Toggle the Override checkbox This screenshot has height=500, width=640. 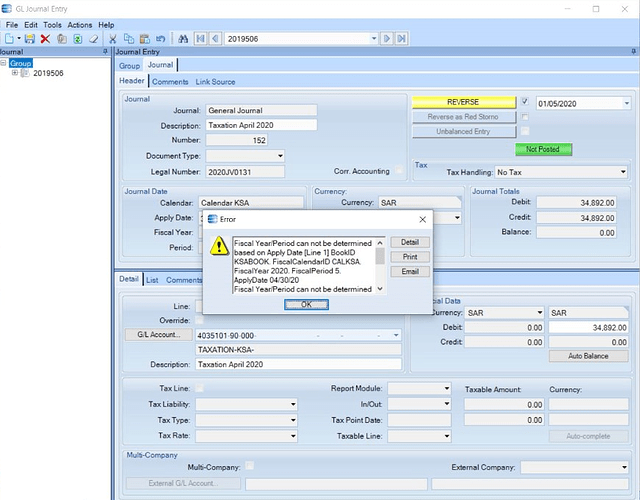click(199, 320)
